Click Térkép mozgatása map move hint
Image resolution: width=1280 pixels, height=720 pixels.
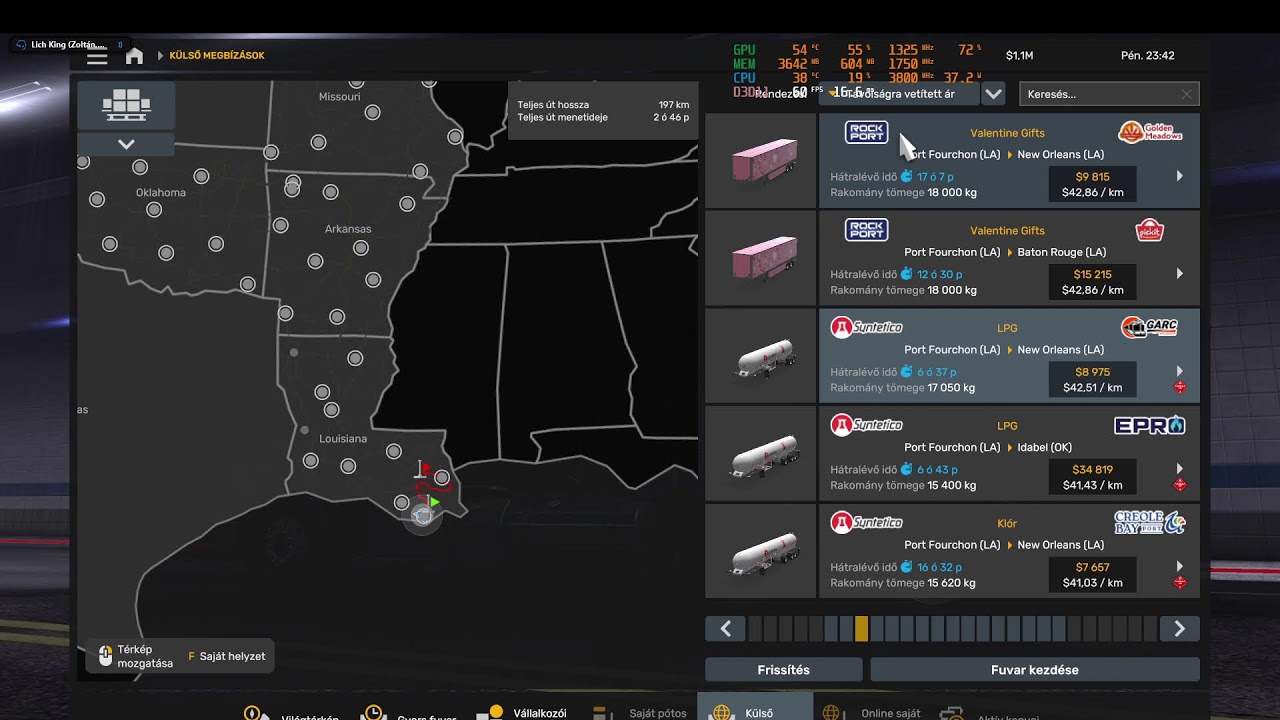coord(135,656)
